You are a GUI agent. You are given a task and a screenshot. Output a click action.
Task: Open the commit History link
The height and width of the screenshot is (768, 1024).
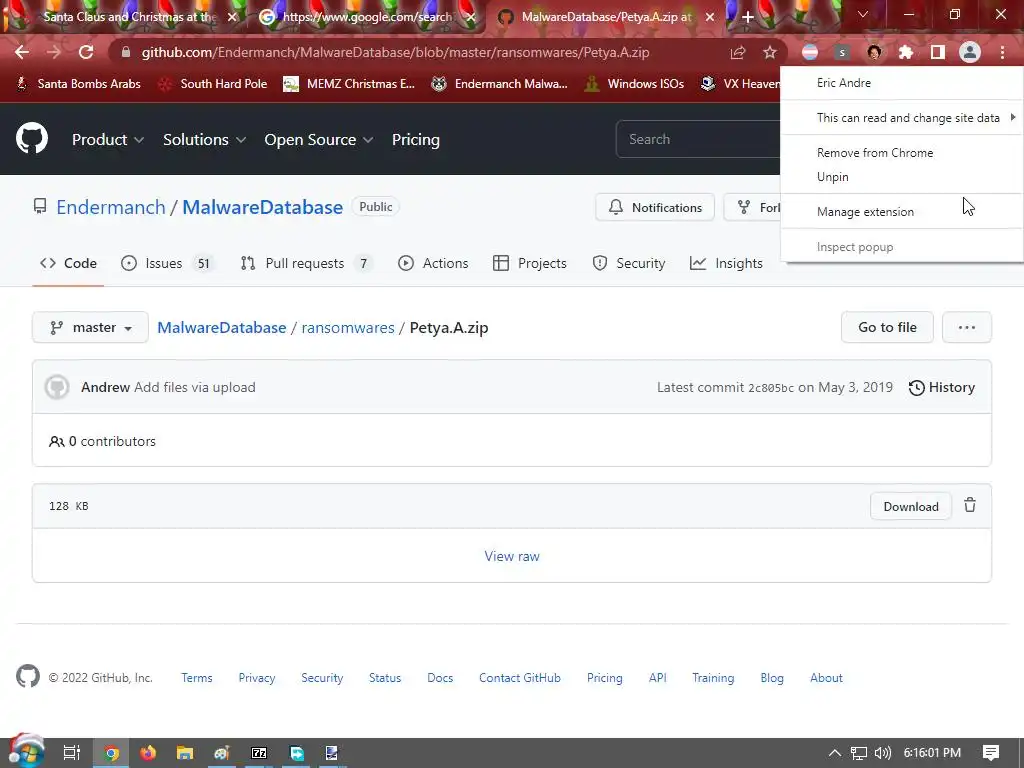[x=942, y=387]
